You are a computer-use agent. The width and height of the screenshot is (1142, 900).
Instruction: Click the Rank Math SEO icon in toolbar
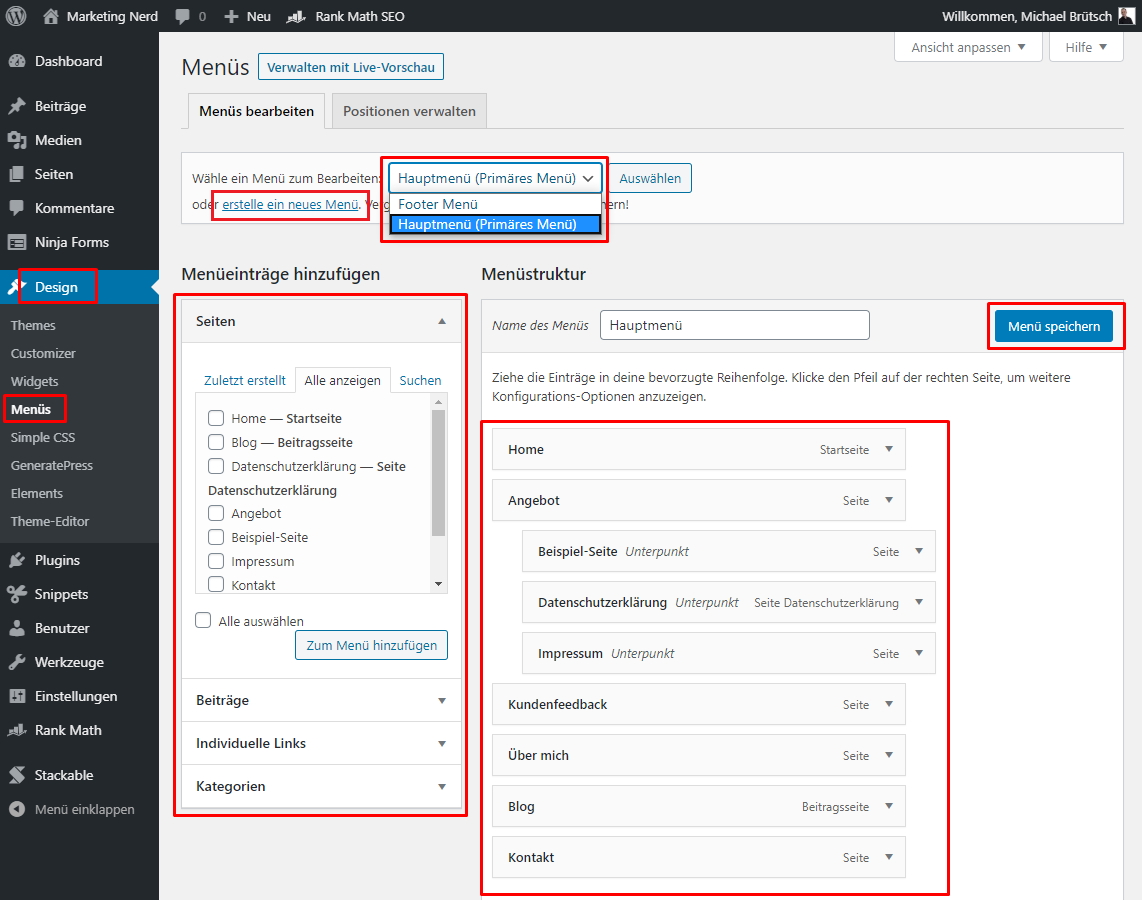point(296,16)
